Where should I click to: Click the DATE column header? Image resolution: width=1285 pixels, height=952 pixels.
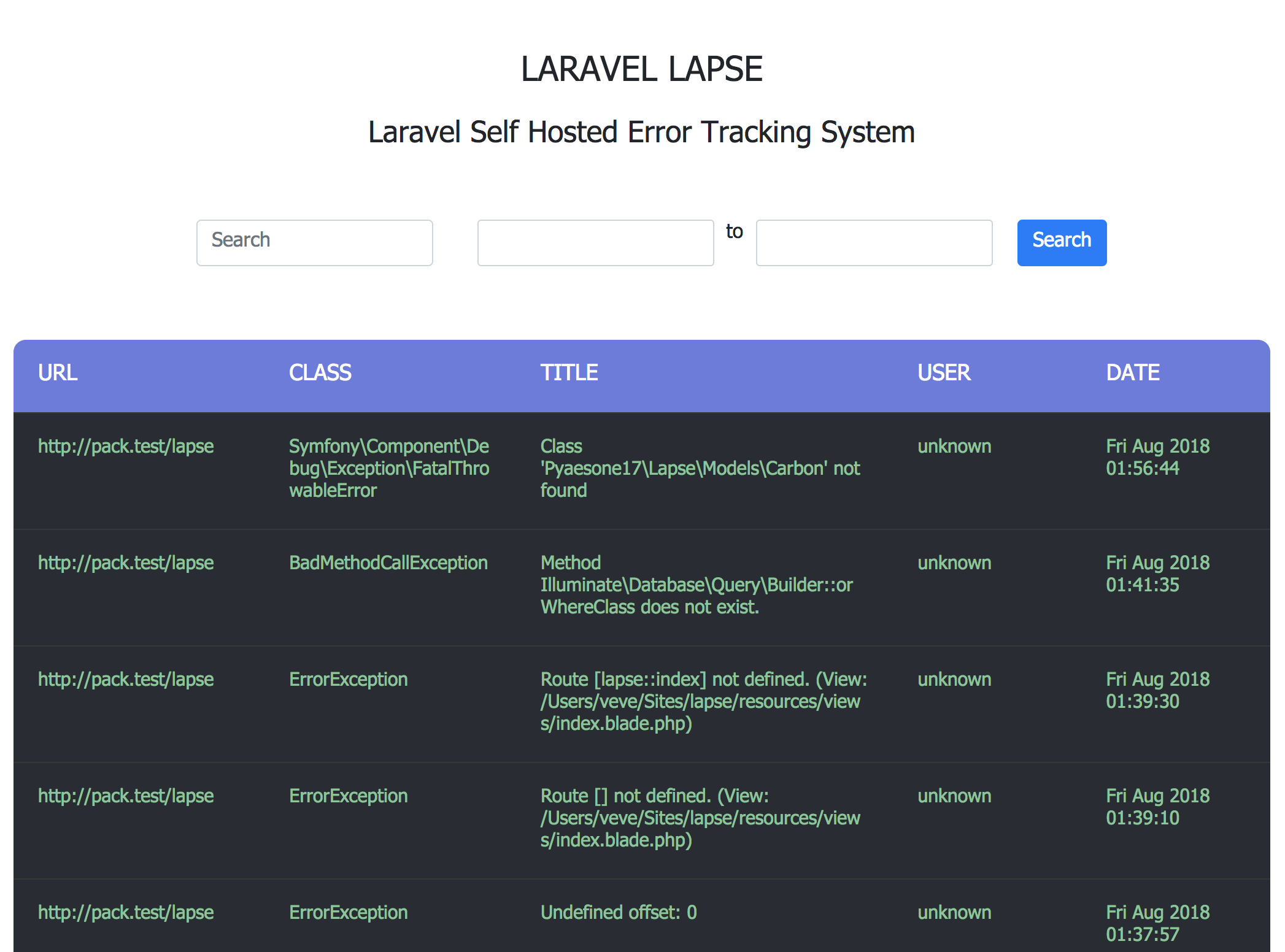[1132, 372]
